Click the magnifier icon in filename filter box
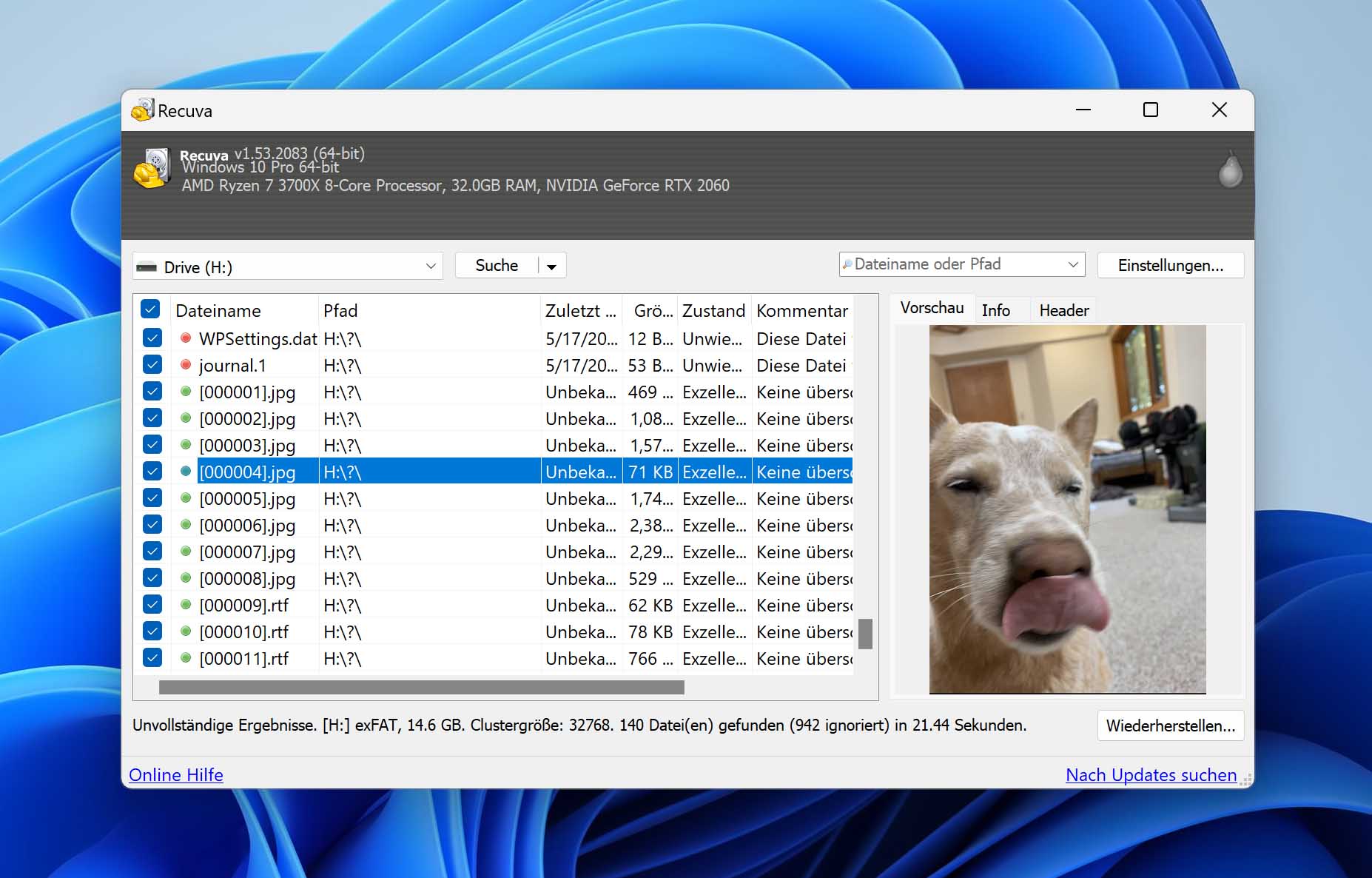 pyautogui.click(x=847, y=264)
